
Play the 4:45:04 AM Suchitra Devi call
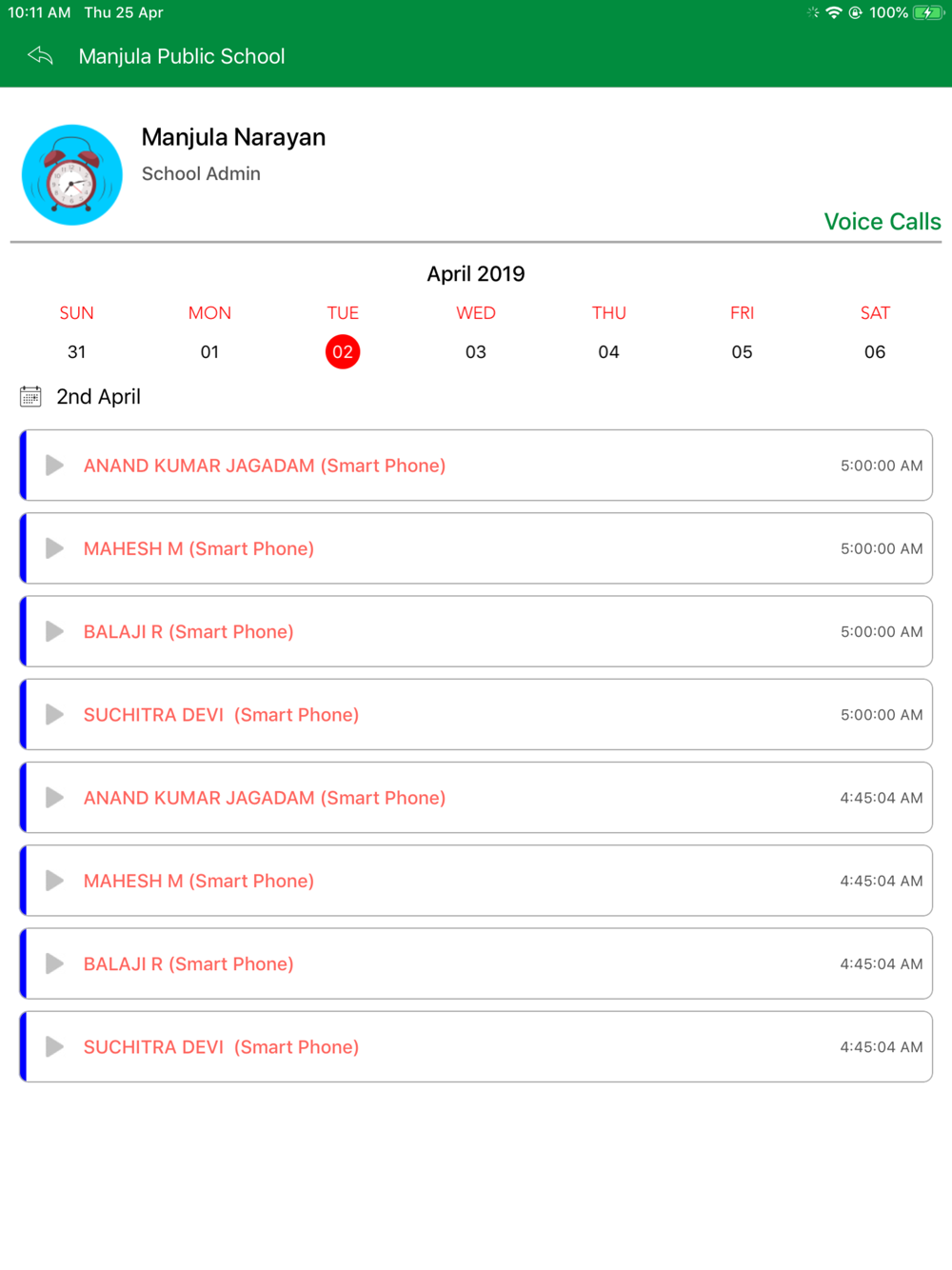tap(55, 1047)
